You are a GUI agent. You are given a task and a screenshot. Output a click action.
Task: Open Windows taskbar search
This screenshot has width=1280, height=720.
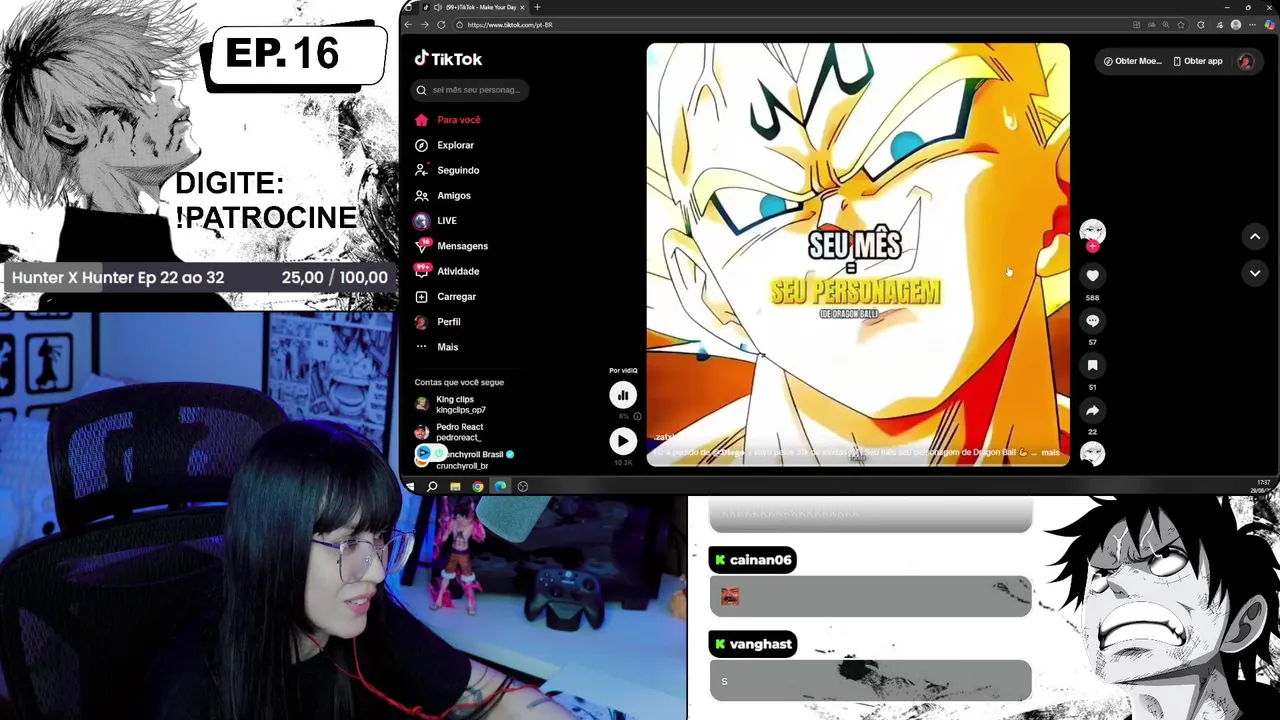point(432,487)
